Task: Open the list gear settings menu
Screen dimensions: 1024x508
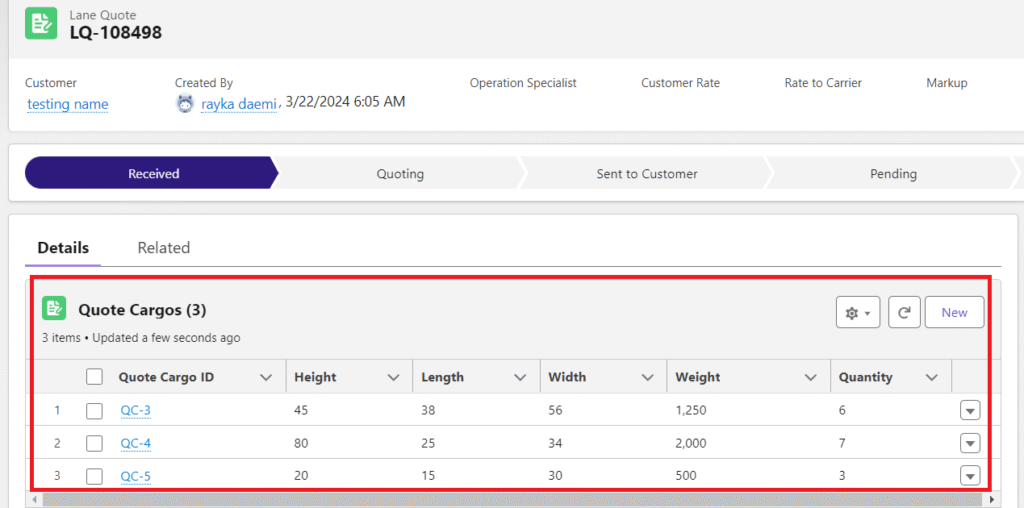Action: click(x=857, y=313)
